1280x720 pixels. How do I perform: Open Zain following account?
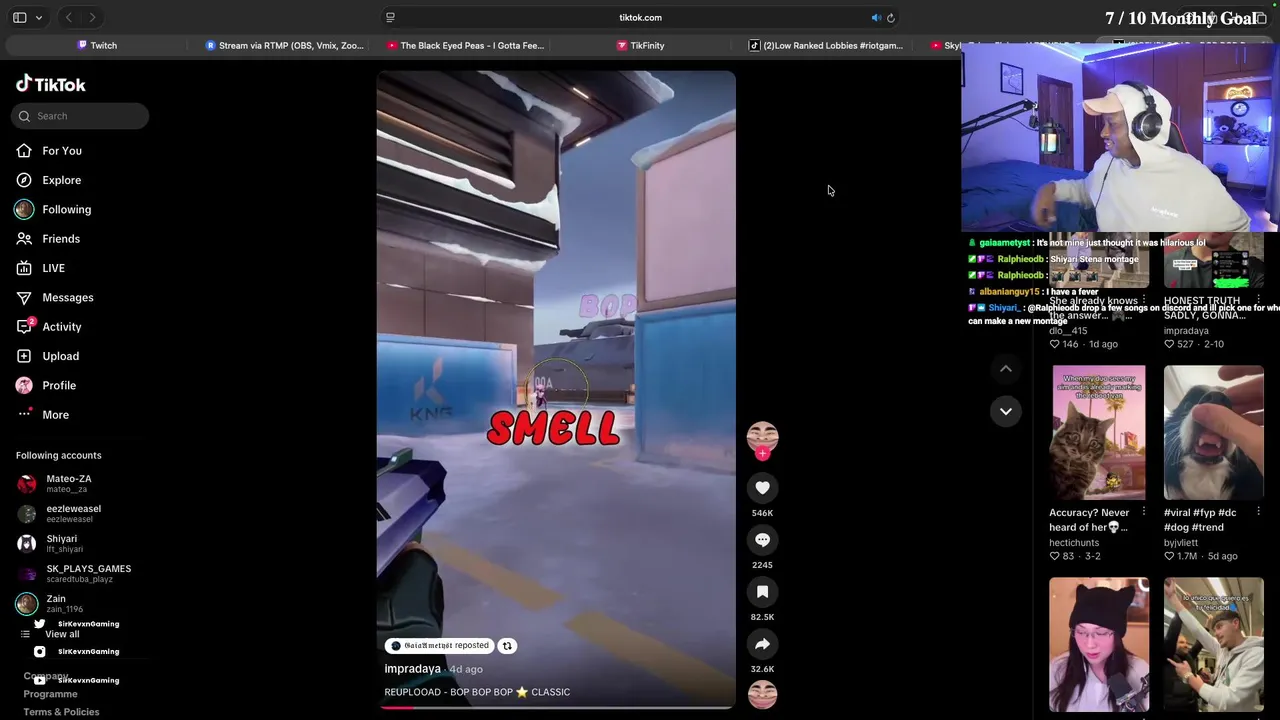tap(55, 604)
